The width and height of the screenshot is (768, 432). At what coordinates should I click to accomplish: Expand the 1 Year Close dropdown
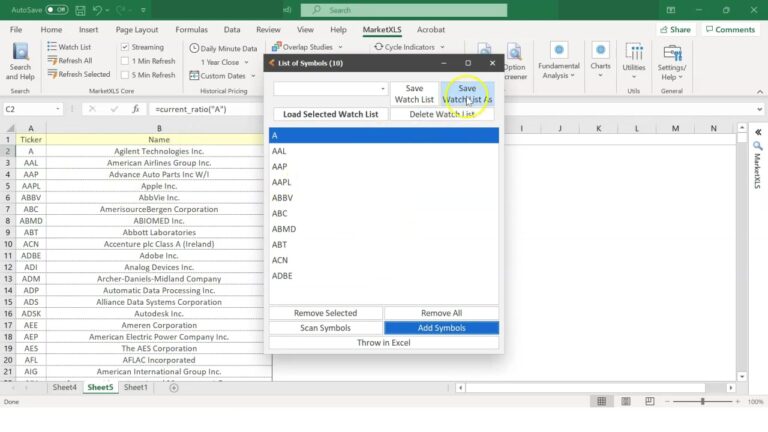coord(246,62)
